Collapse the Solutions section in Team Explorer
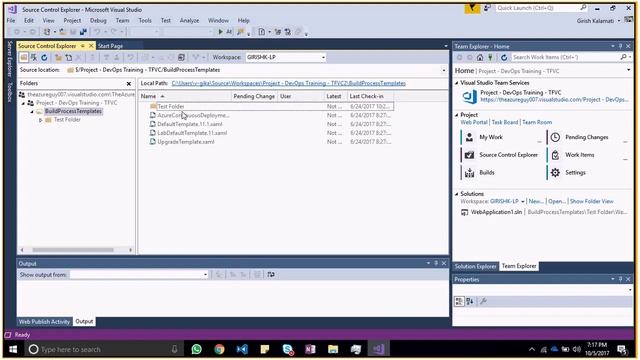 (x=457, y=194)
